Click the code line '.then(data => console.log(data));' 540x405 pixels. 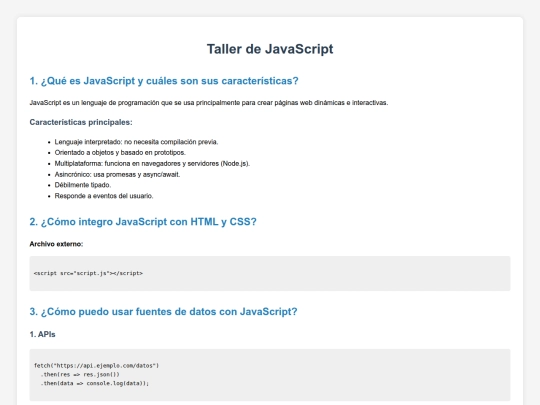pyautogui.click(x=95, y=383)
